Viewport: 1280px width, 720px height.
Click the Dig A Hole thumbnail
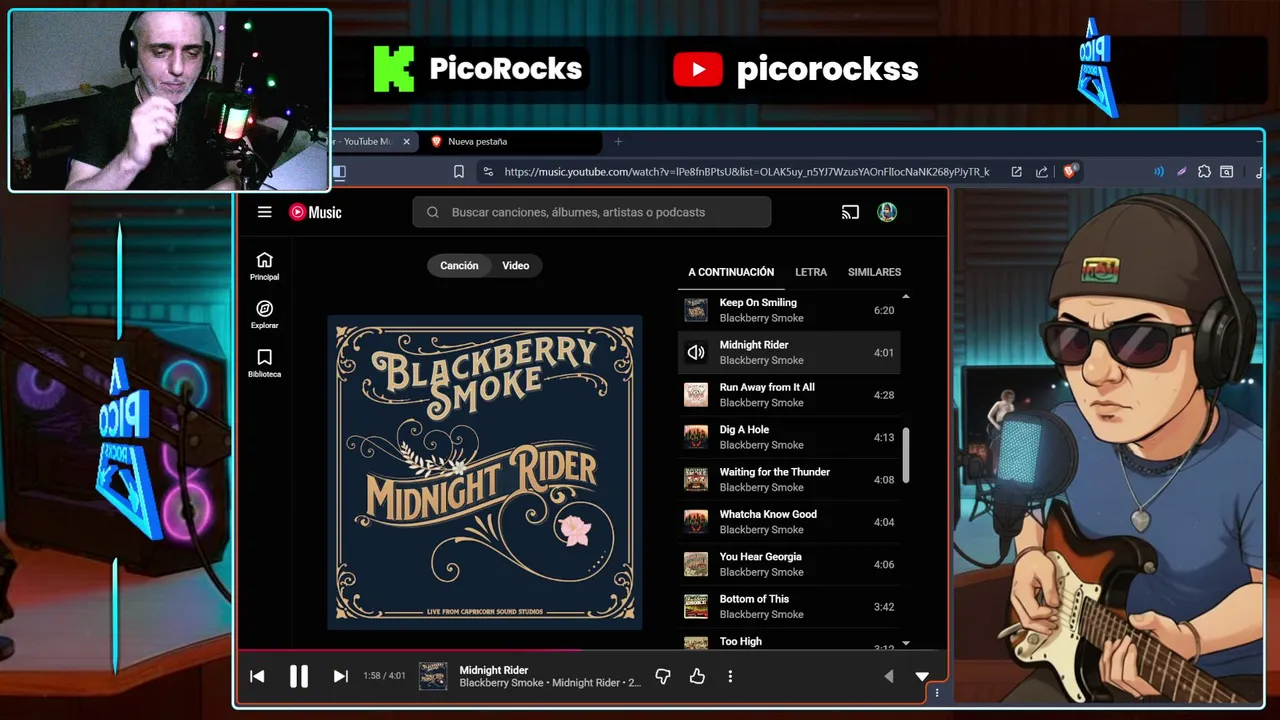coord(696,437)
